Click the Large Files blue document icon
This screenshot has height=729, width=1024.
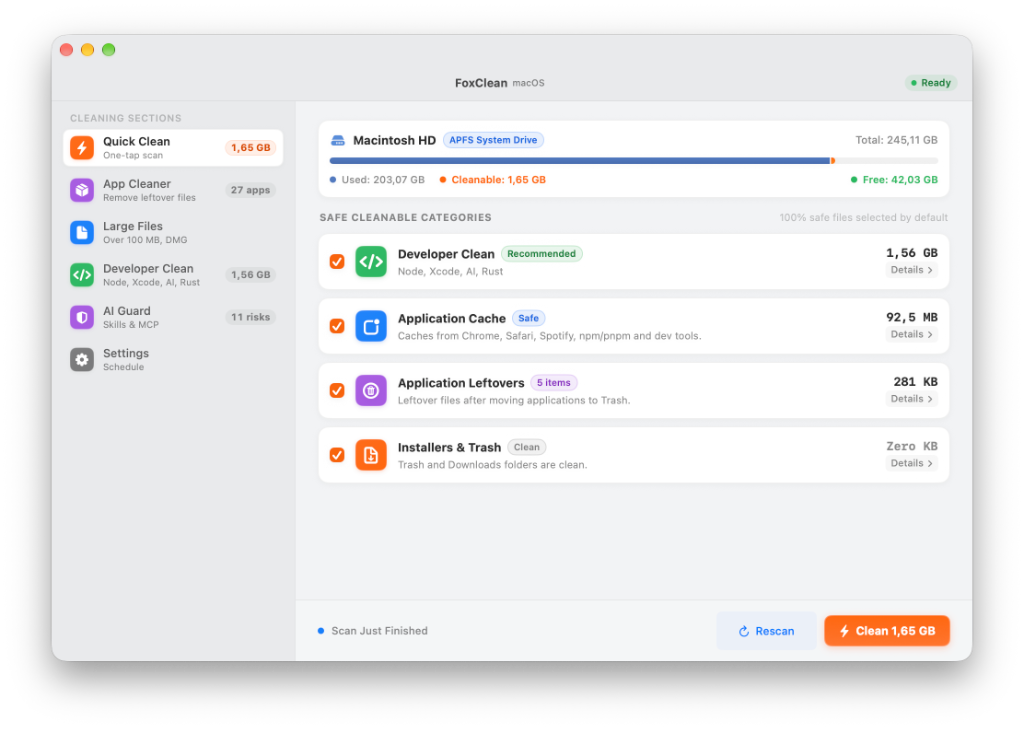(82, 233)
